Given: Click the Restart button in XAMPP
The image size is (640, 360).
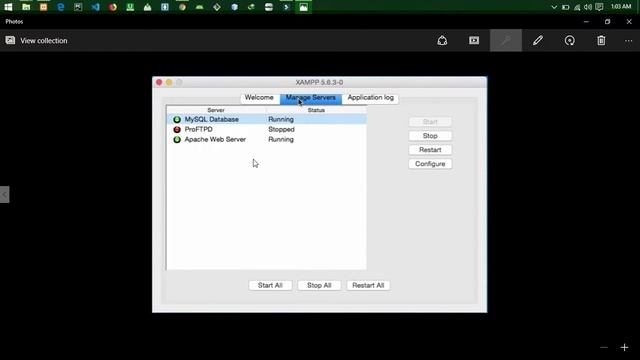Looking at the screenshot, I should [x=430, y=150].
